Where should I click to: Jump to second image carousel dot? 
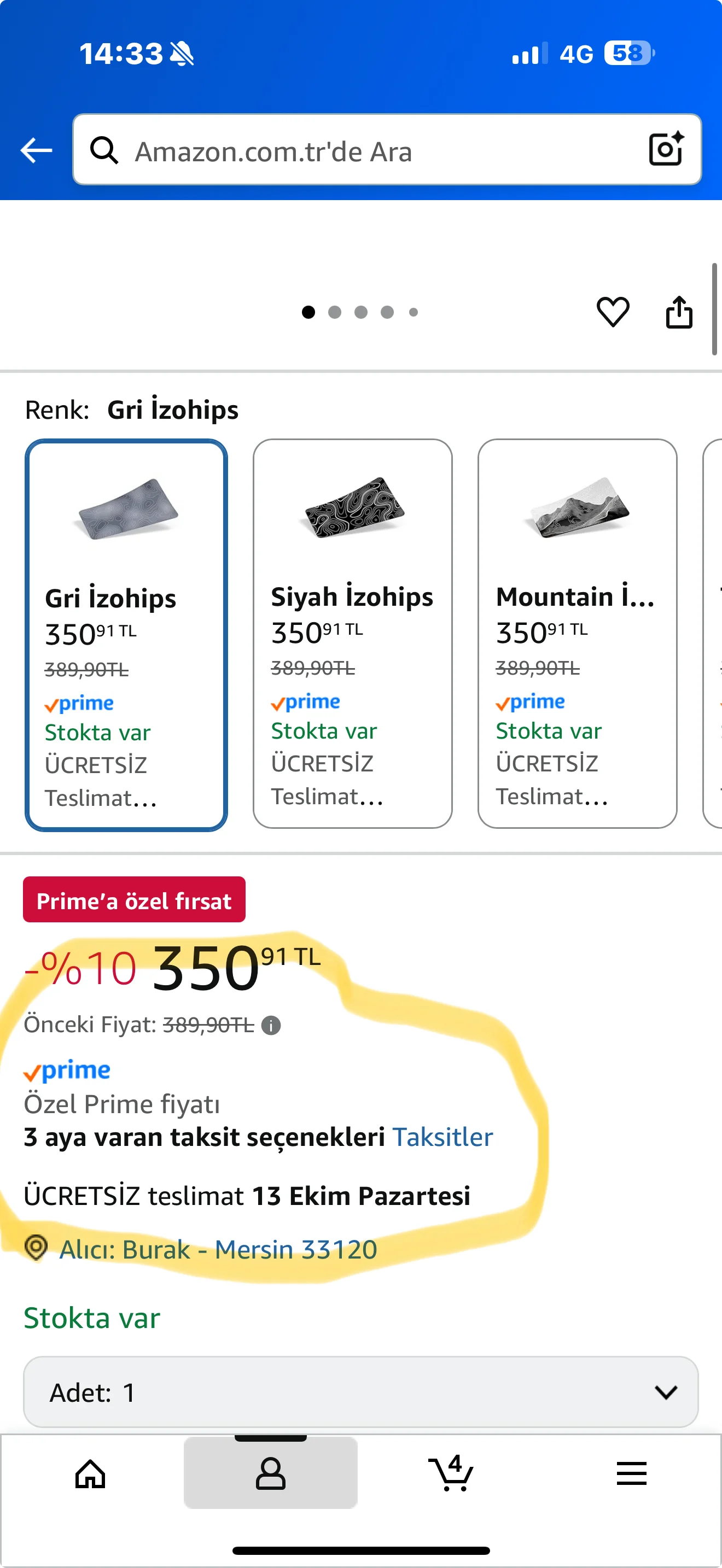point(334,312)
